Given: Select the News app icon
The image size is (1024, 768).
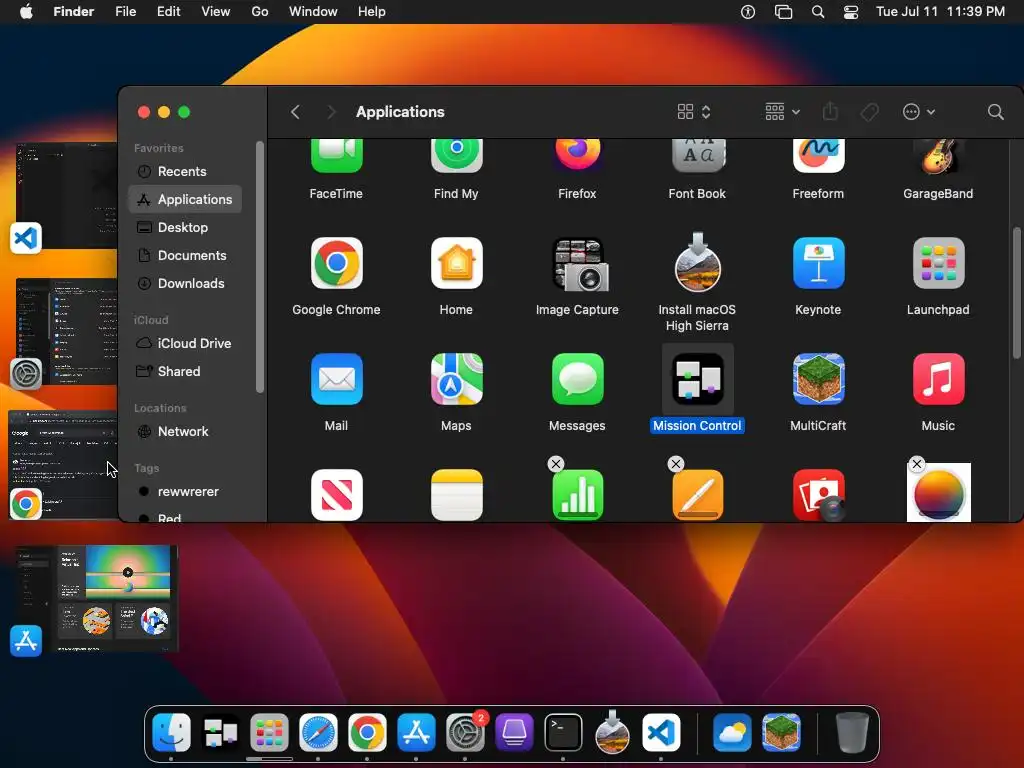Looking at the screenshot, I should pyautogui.click(x=336, y=495).
